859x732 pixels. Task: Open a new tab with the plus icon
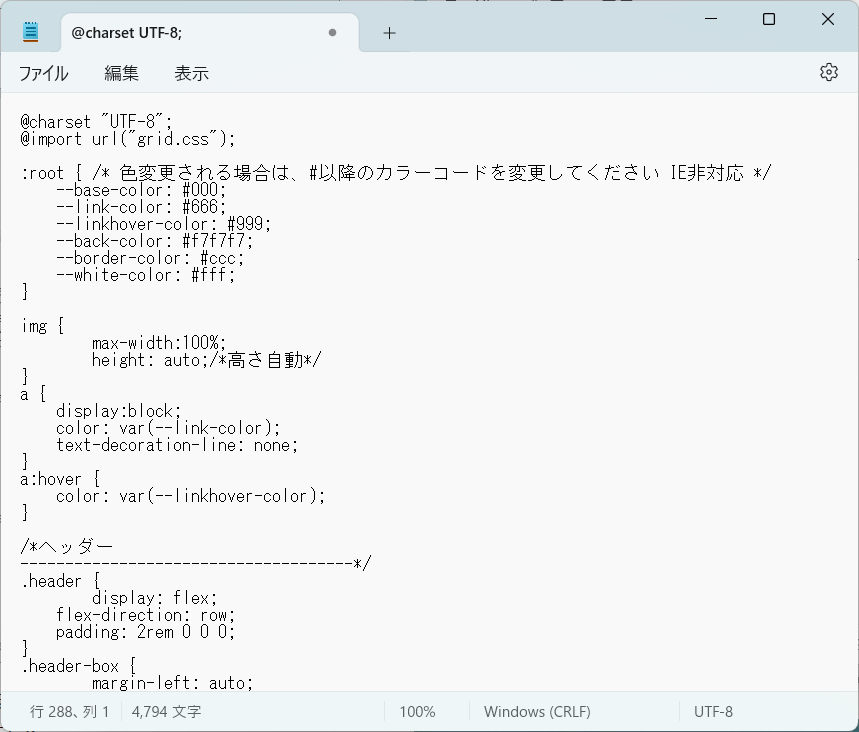pyautogui.click(x=388, y=32)
